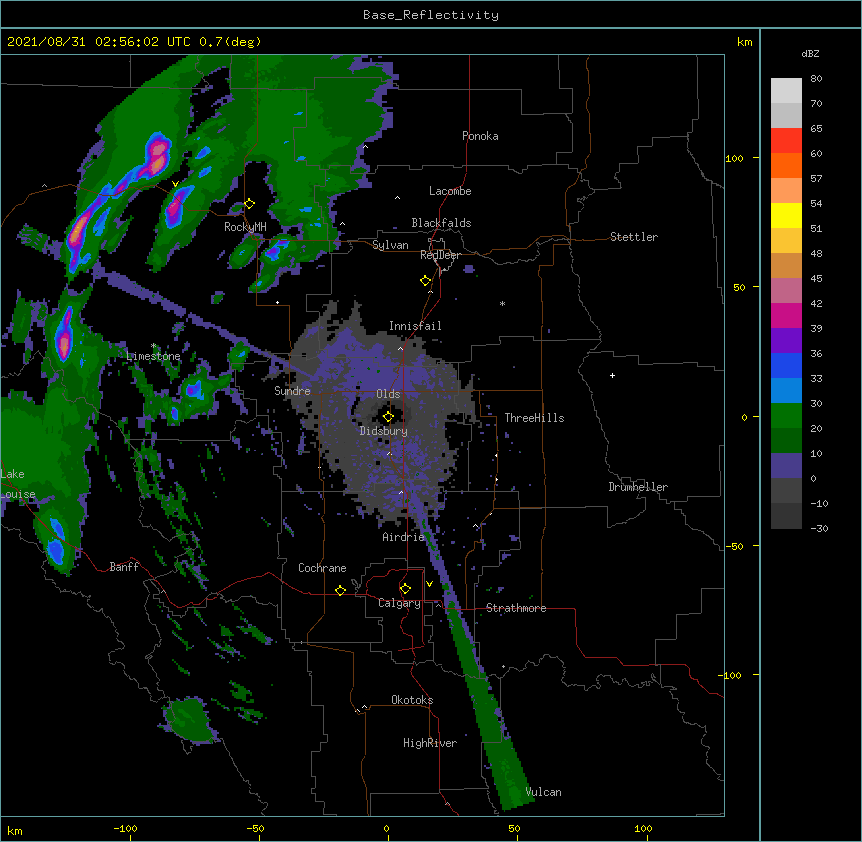Click the Base_Reflectivity title
Viewport: 862px width, 842px height.
[x=431, y=15]
